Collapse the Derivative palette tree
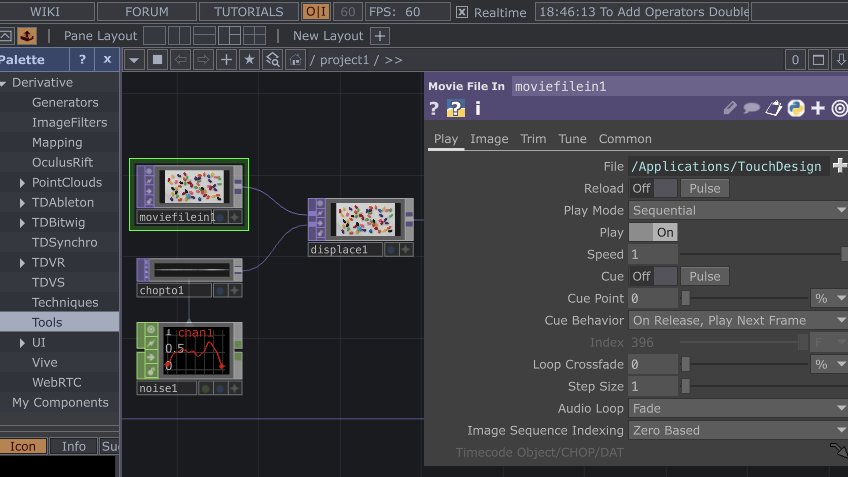848x477 pixels. [3, 83]
